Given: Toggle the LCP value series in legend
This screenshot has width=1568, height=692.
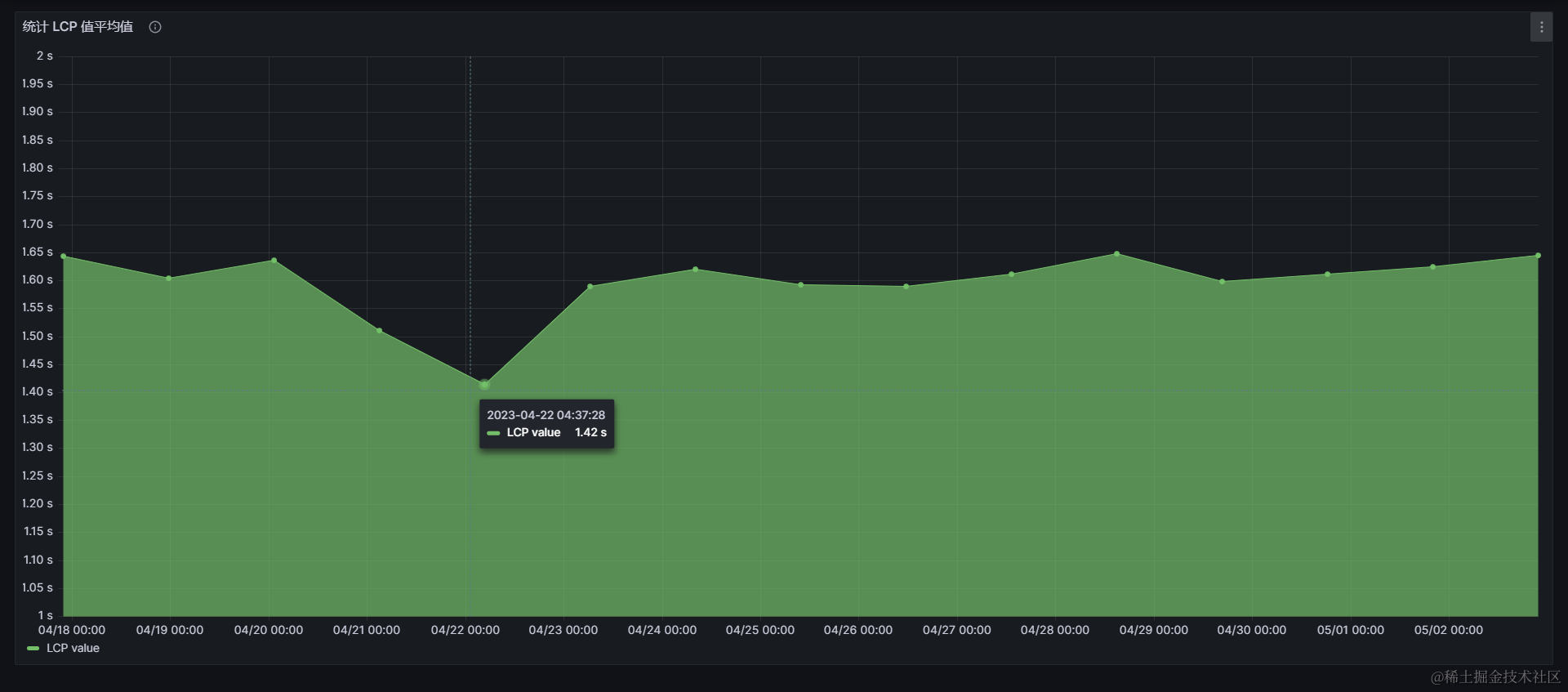Looking at the screenshot, I should coord(73,649).
